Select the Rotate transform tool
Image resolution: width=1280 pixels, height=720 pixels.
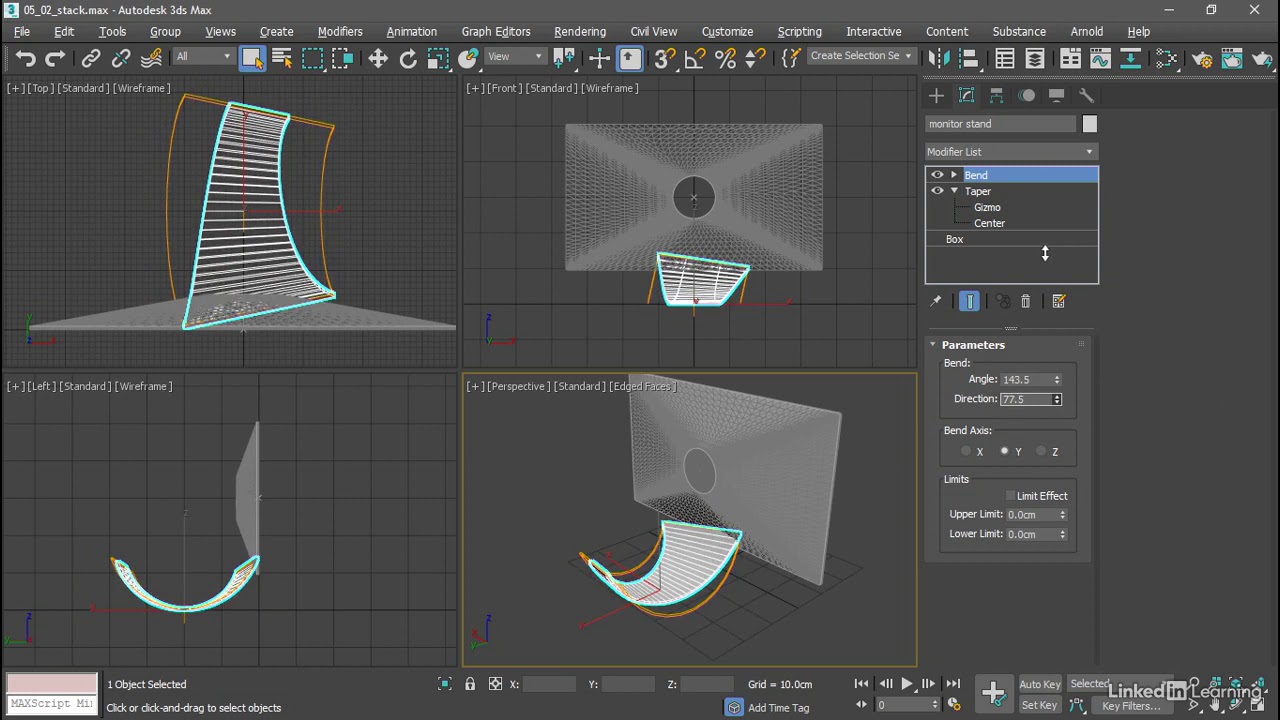408,59
